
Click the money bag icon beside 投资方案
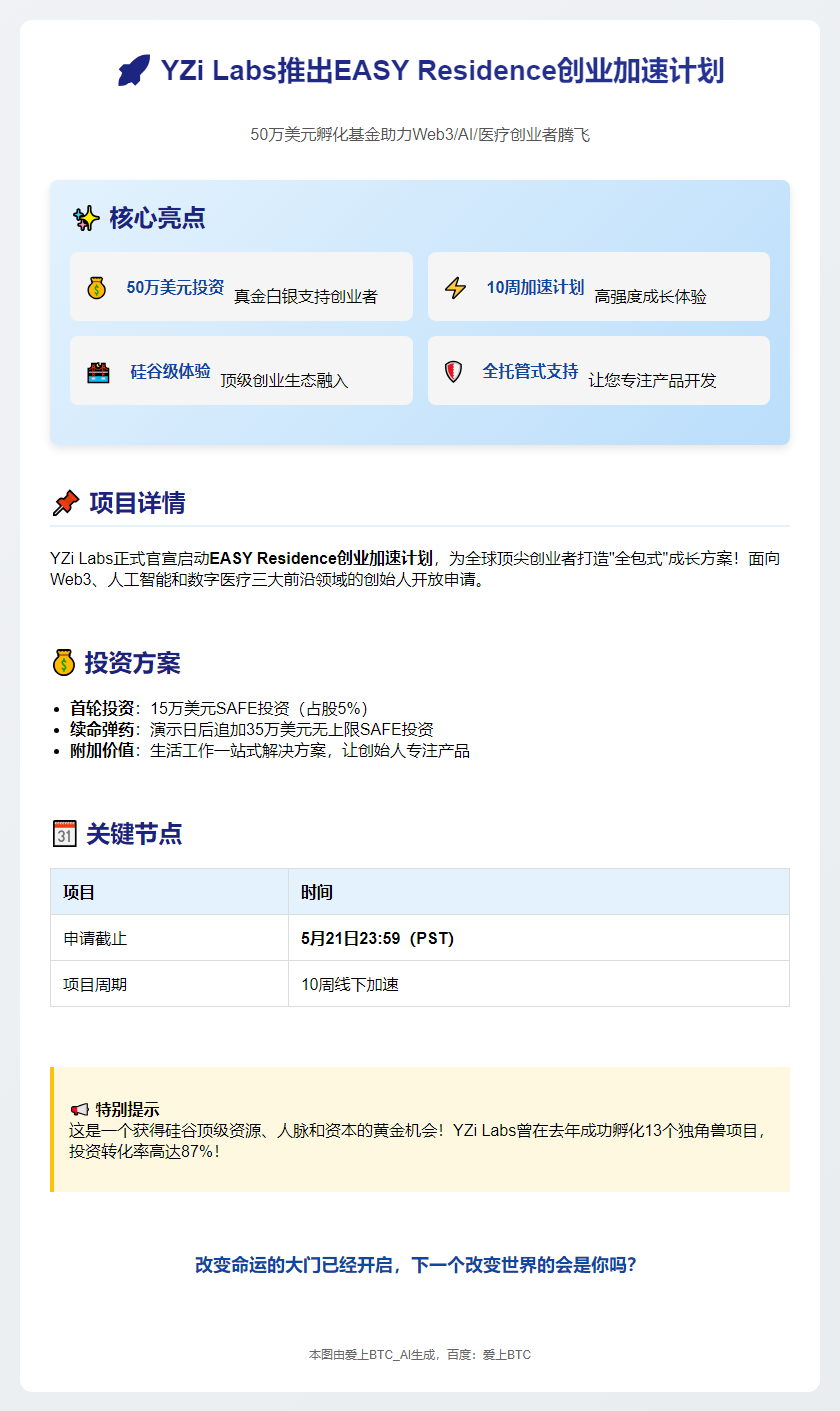64,663
